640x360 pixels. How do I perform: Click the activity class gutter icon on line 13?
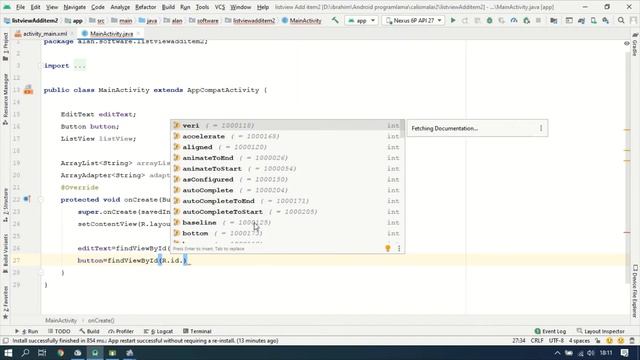pos(28,89)
